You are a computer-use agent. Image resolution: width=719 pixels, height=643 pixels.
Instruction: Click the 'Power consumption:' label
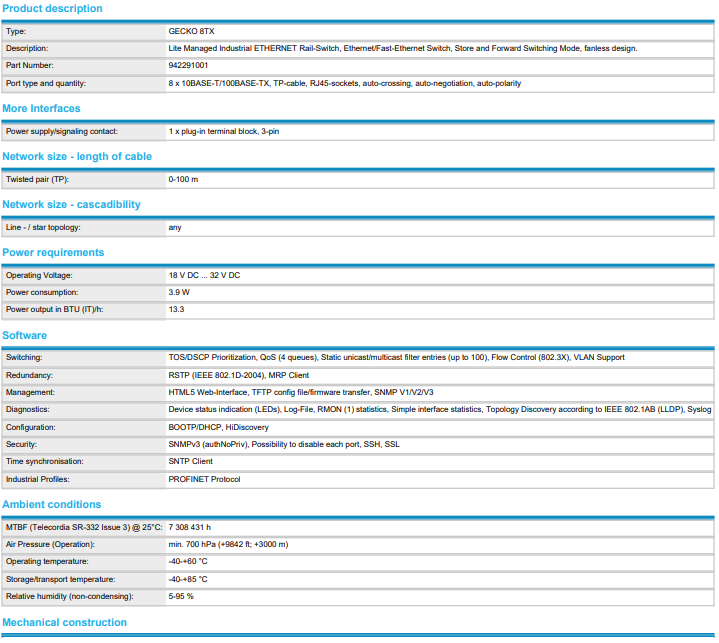click(42, 293)
